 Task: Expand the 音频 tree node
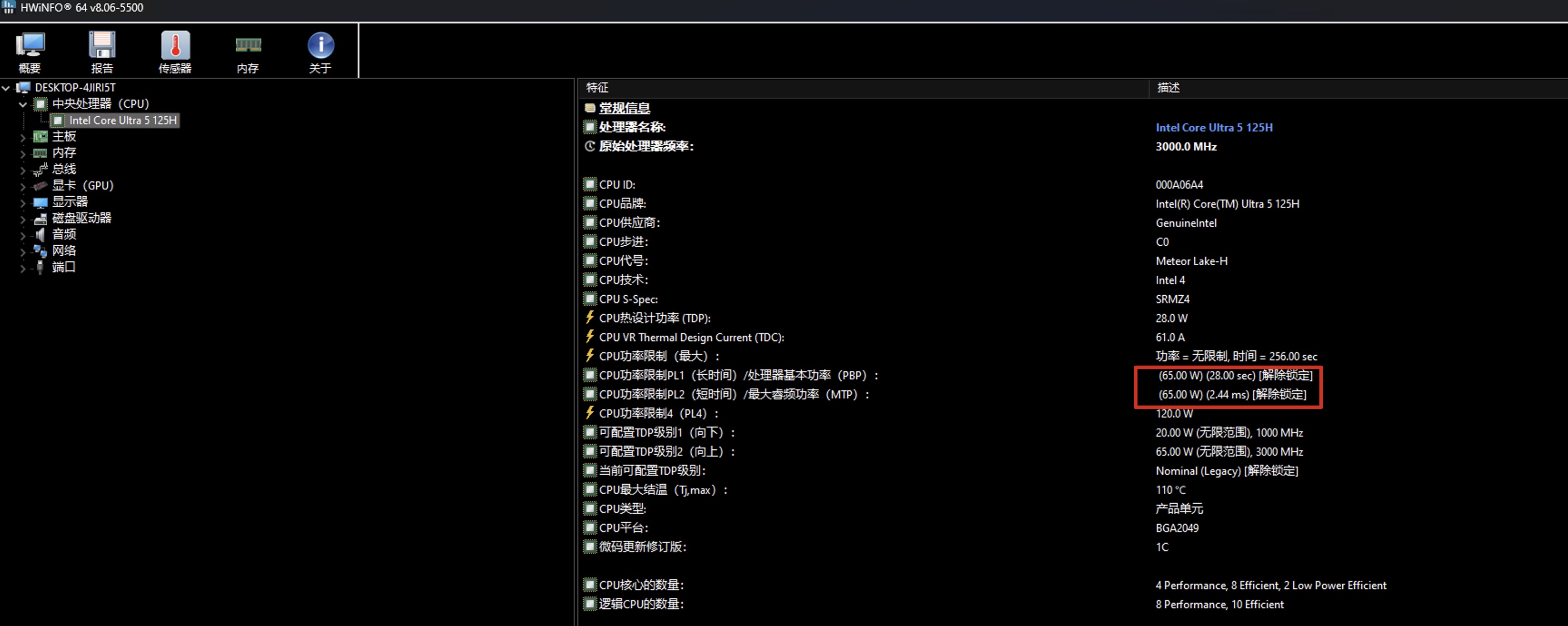click(23, 236)
